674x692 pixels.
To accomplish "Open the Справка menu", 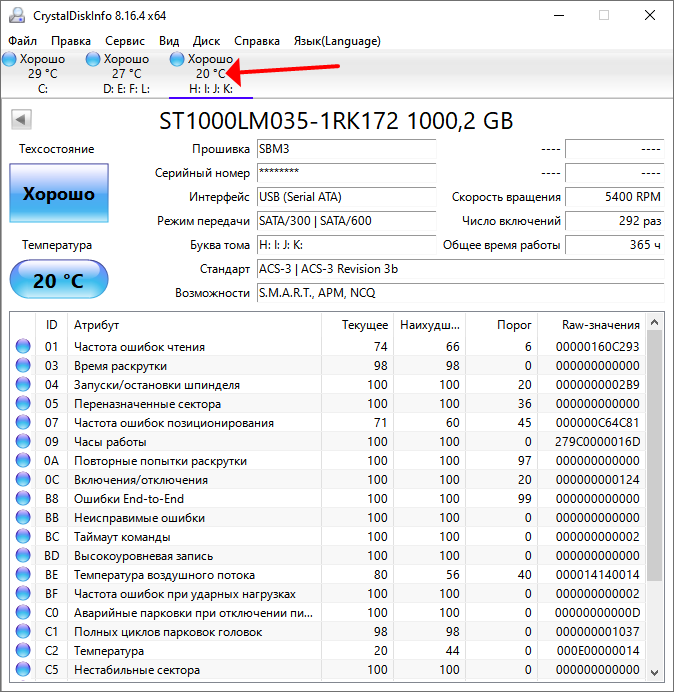I will pos(257,41).
